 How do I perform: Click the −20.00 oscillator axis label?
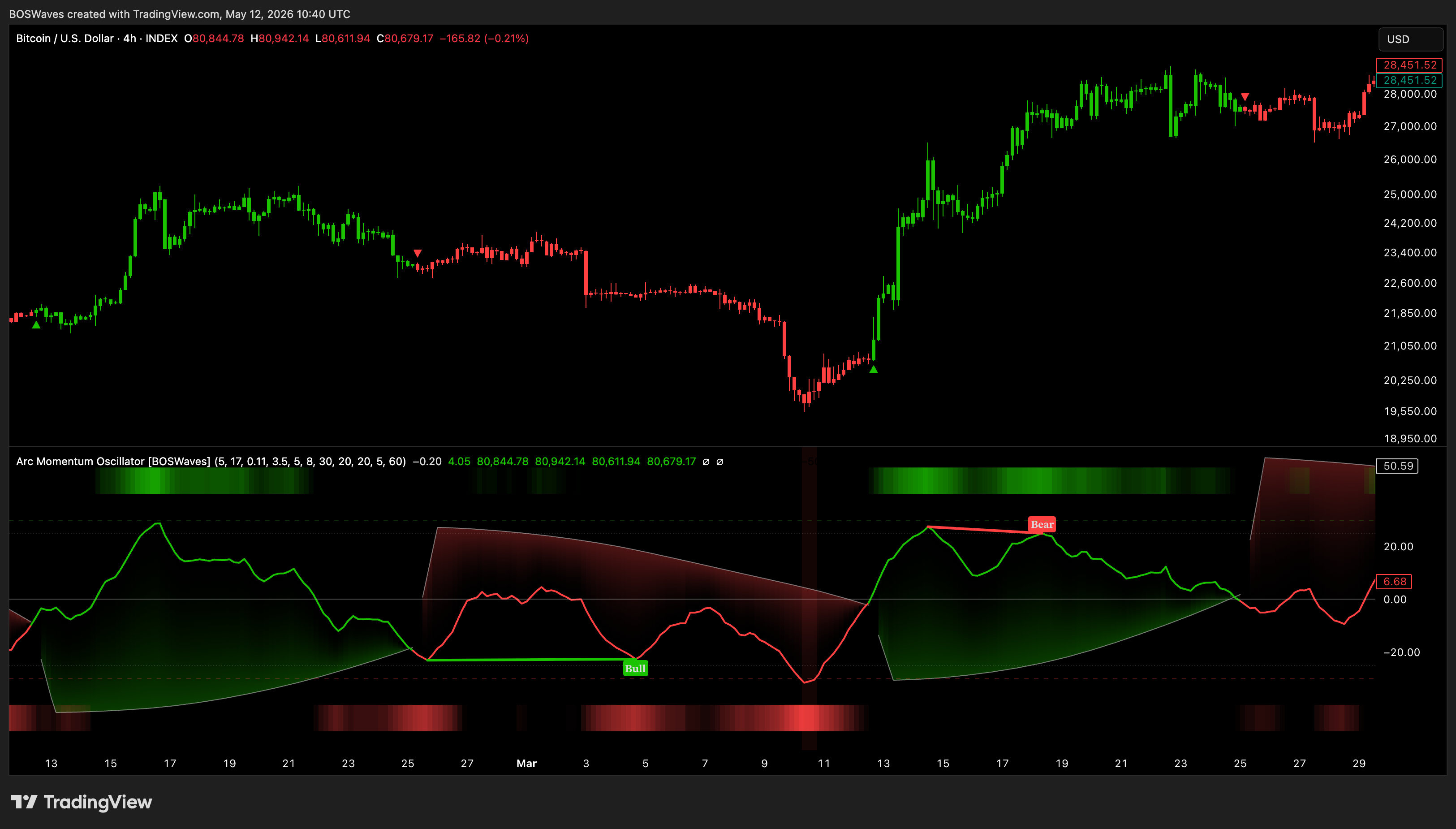1401,652
